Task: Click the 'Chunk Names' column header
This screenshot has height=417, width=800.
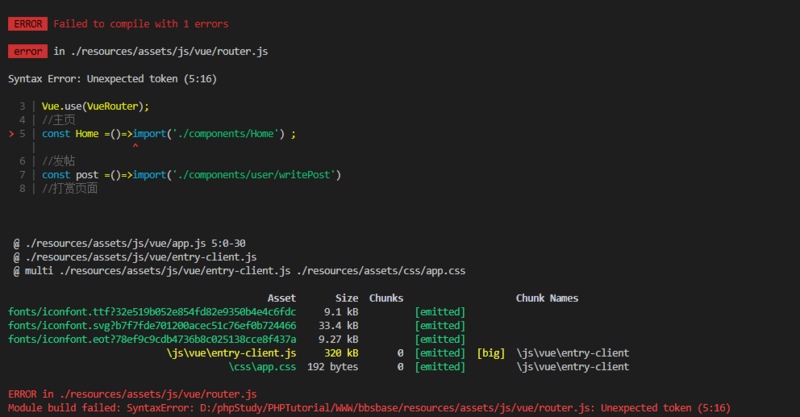Action: point(547,298)
